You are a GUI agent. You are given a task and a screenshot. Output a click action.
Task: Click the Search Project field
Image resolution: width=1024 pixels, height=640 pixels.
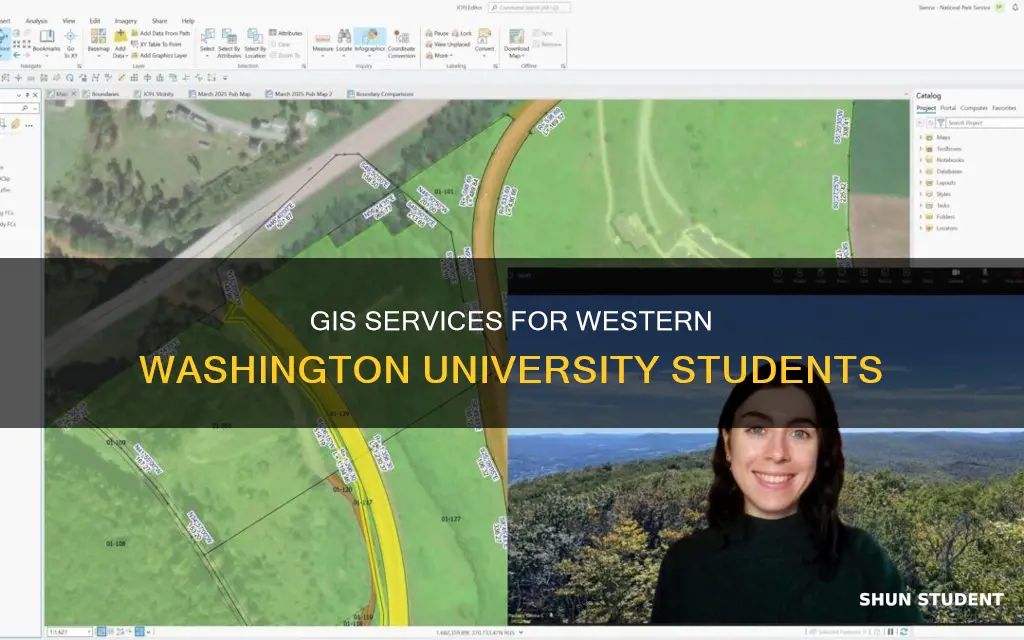(x=985, y=123)
